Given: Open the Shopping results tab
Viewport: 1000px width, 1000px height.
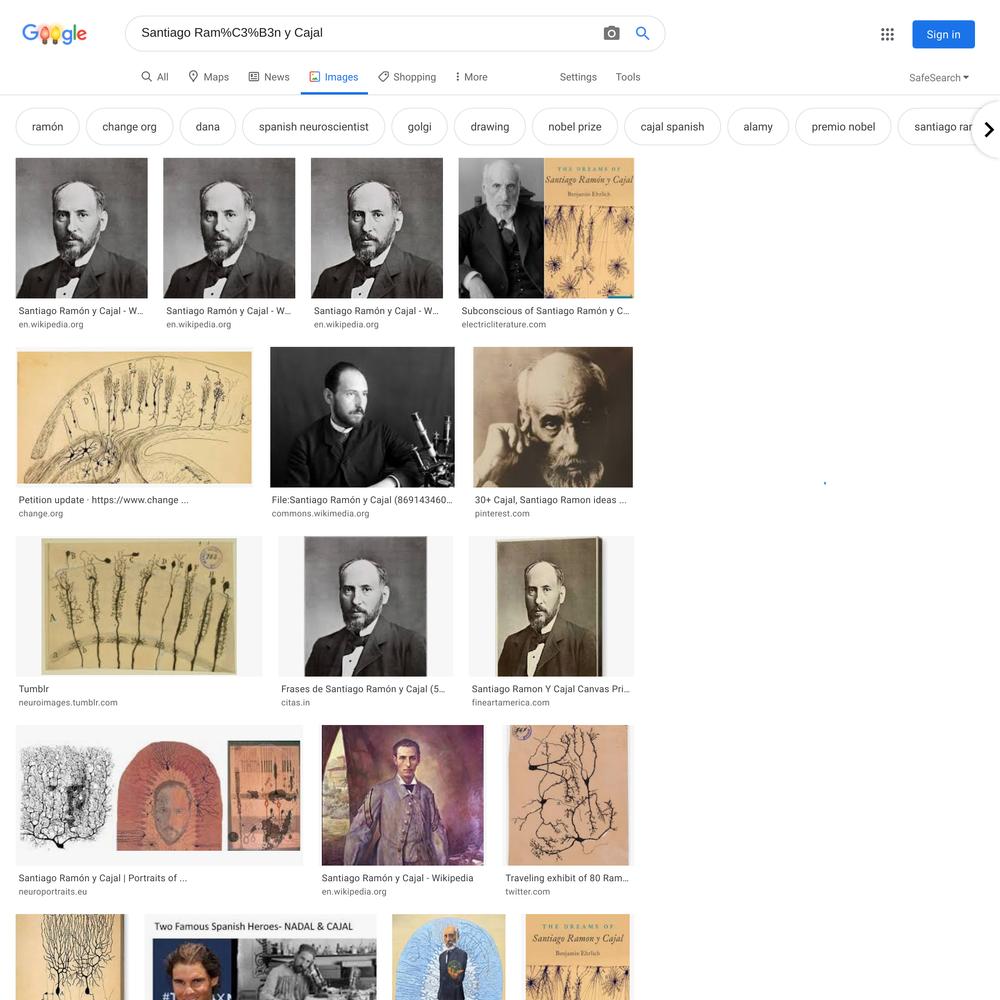Looking at the screenshot, I should pos(407,77).
